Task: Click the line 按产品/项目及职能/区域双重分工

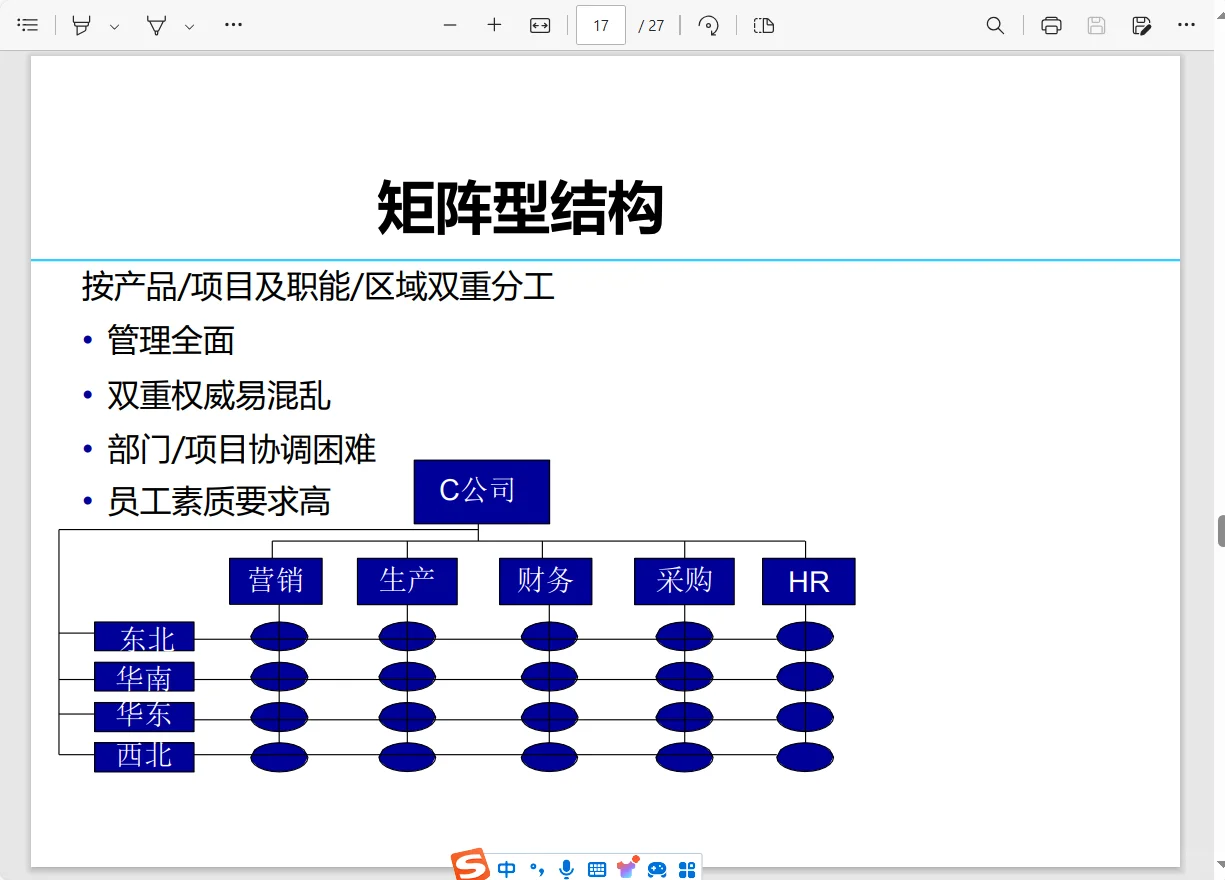Action: point(318,287)
